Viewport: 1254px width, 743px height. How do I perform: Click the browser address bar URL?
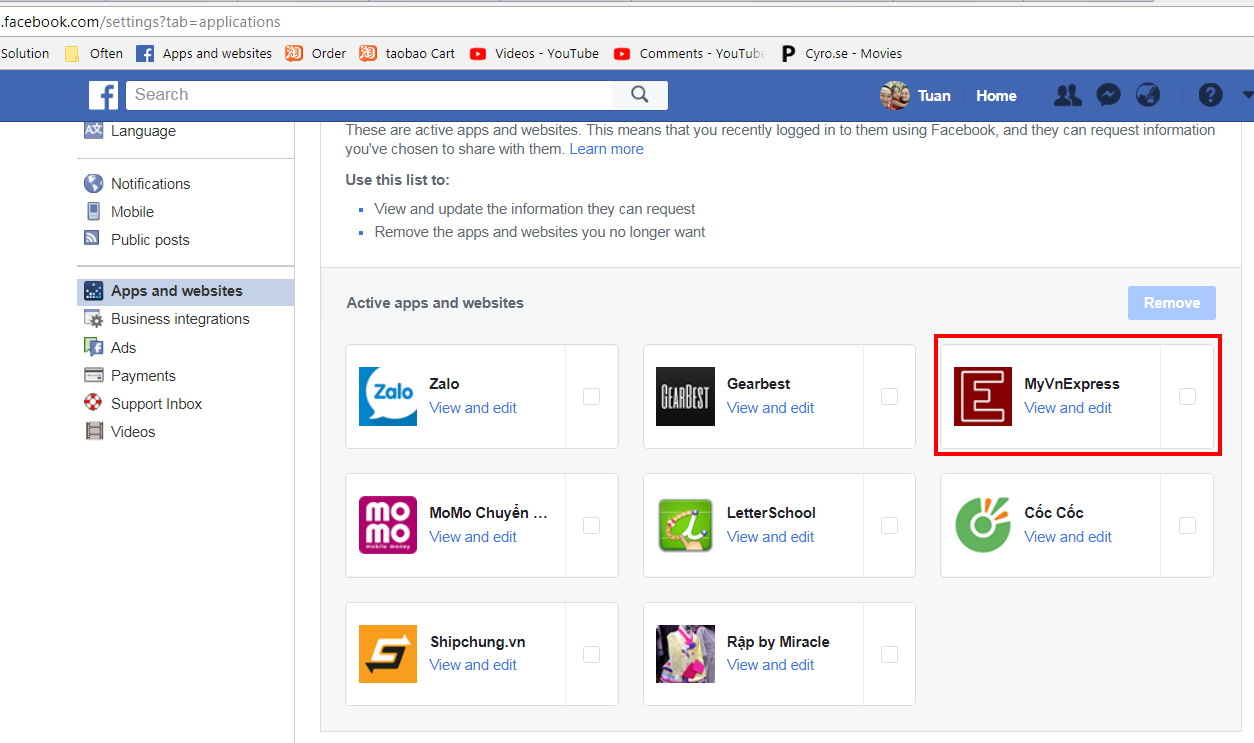pos(142,21)
